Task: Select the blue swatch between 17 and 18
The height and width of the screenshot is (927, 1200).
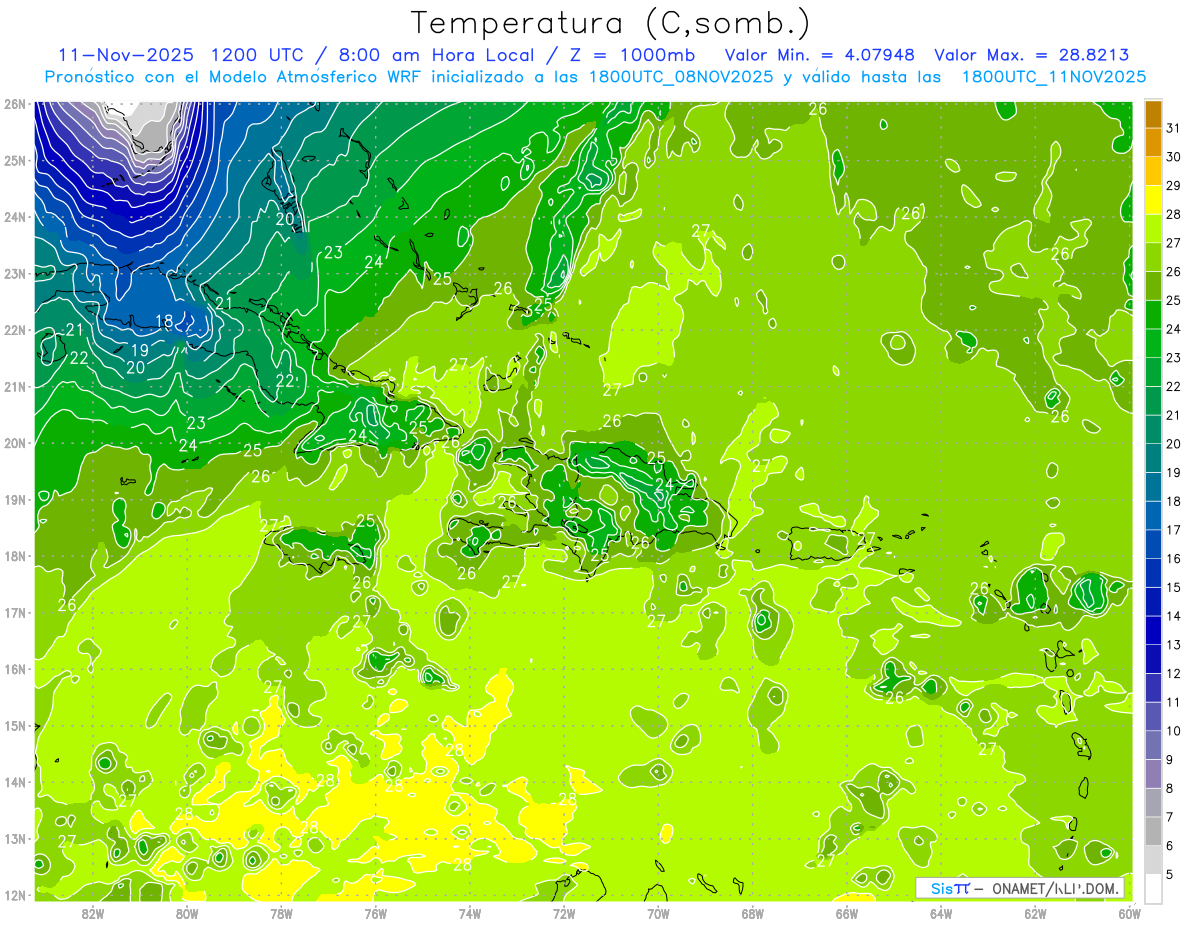Action: pos(1153,516)
